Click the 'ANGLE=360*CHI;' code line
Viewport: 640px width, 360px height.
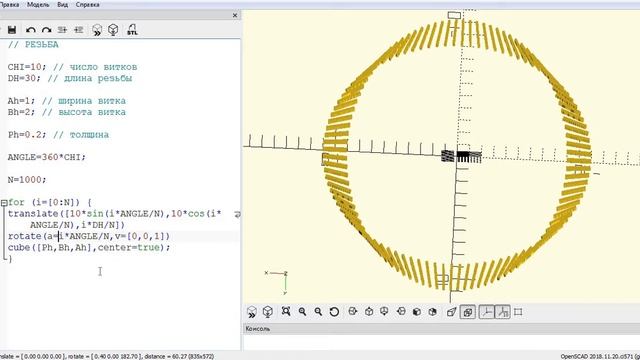click(x=47, y=157)
